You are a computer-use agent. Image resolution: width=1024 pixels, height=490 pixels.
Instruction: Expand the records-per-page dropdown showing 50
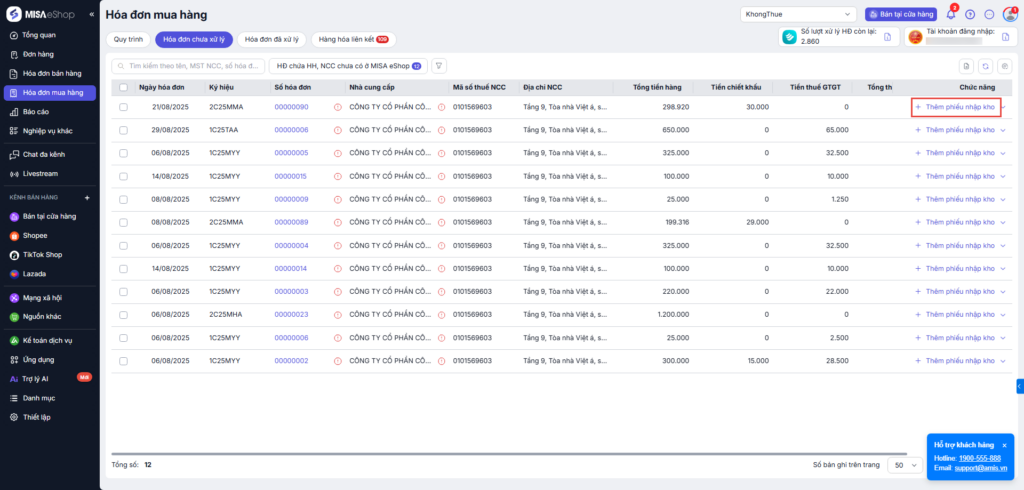[906, 465]
